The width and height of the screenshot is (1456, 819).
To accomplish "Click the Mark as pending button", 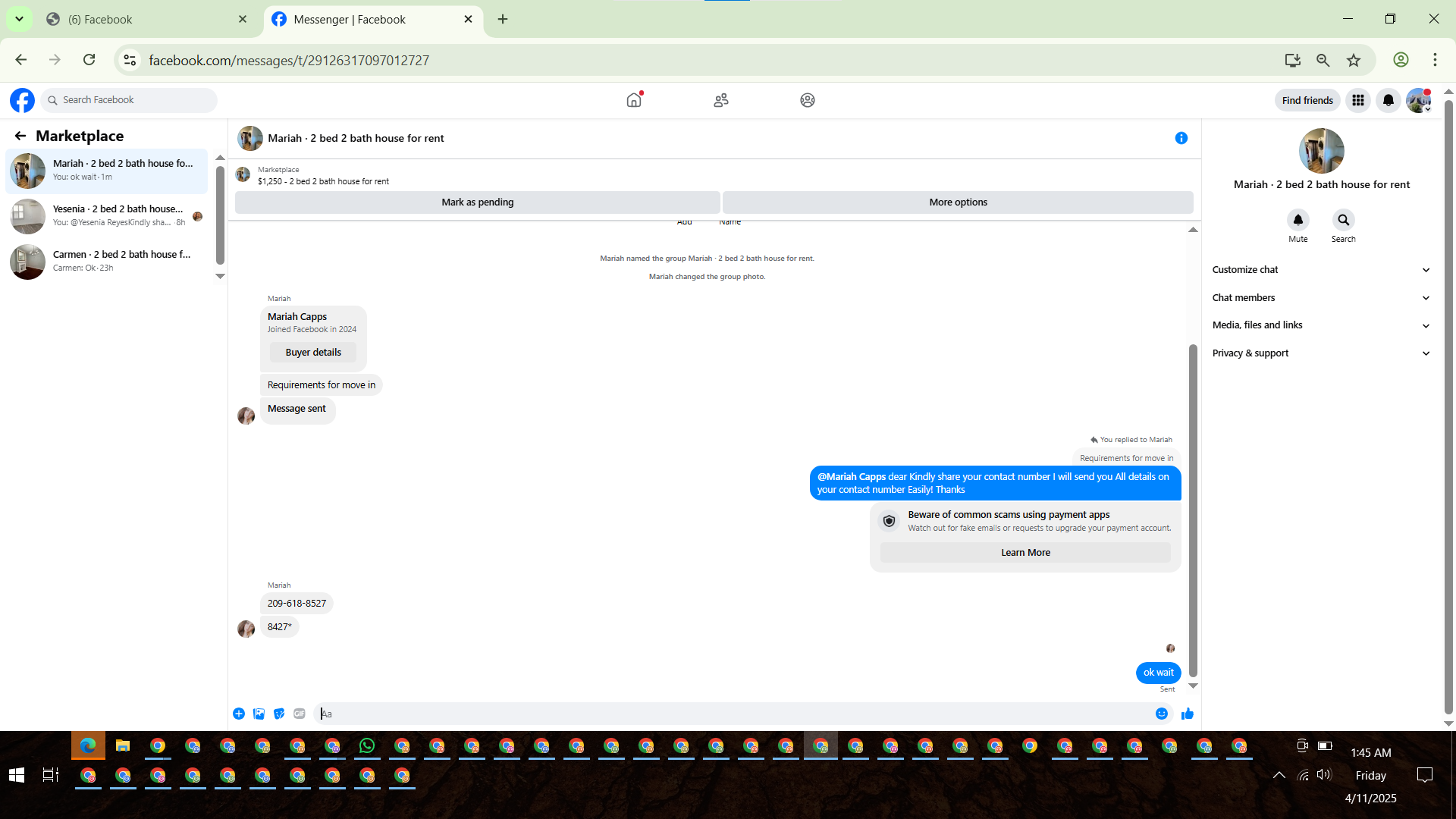I will pos(477,202).
